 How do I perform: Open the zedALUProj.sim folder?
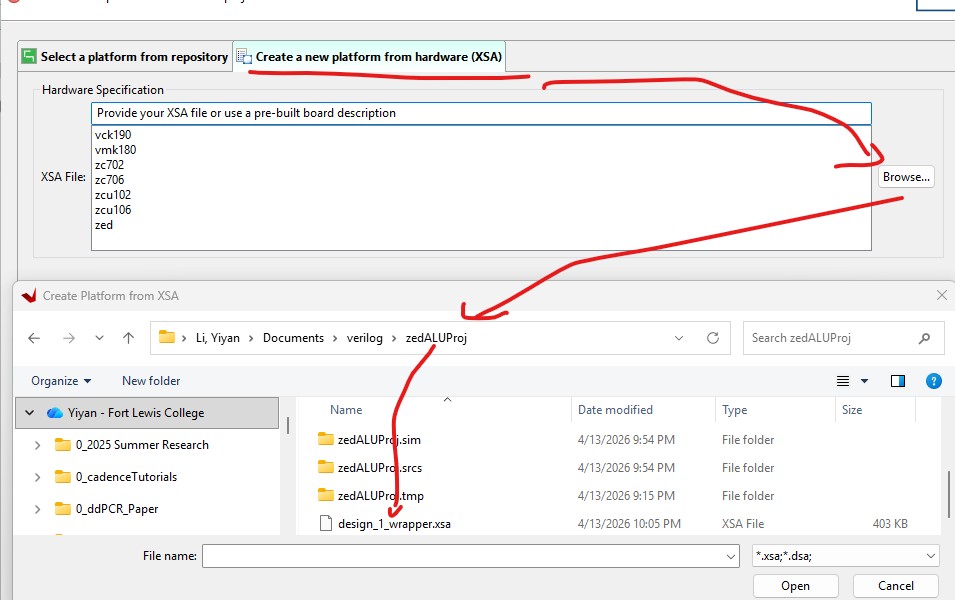point(379,439)
